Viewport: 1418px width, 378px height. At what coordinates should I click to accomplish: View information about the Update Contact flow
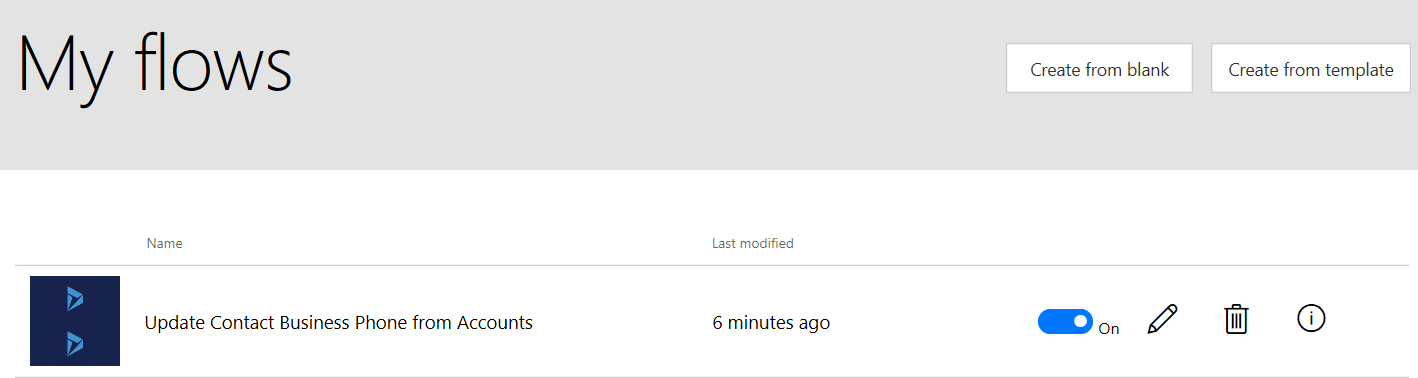pos(1311,319)
